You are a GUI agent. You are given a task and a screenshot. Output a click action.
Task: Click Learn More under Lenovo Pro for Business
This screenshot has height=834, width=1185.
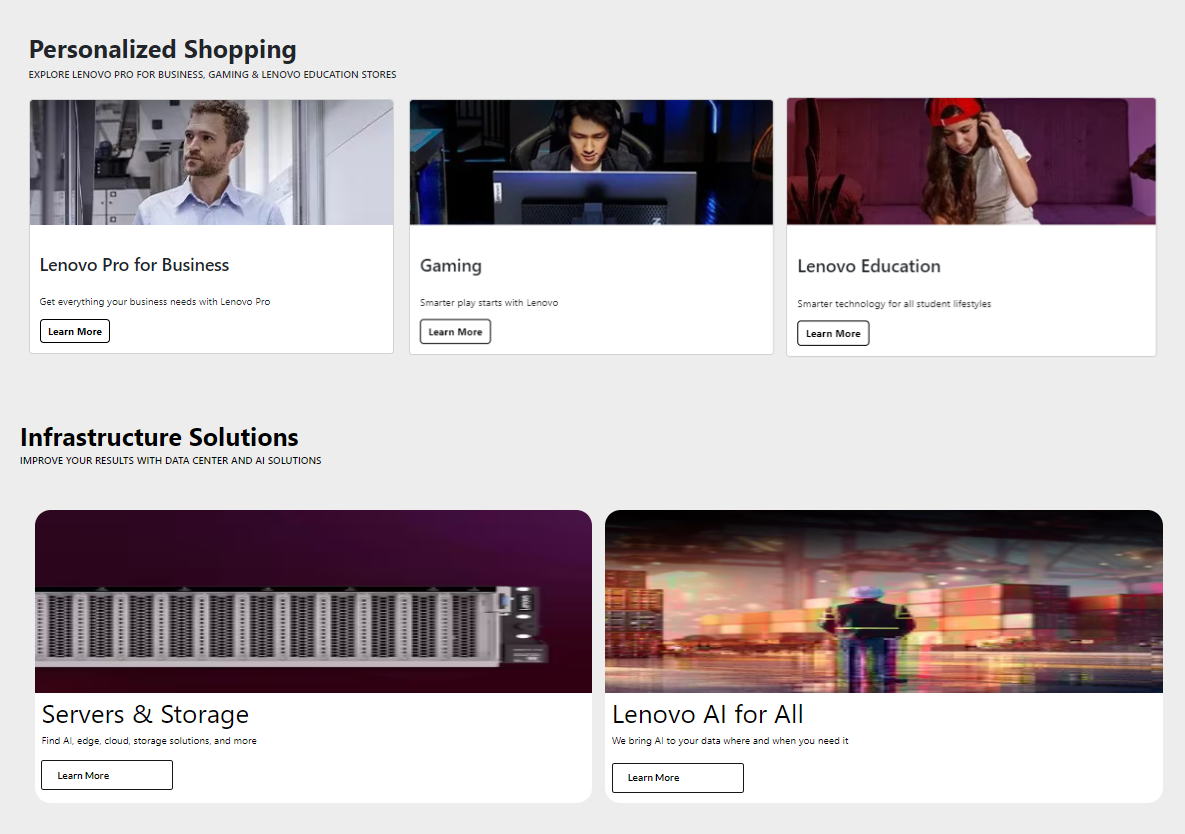[x=75, y=331]
